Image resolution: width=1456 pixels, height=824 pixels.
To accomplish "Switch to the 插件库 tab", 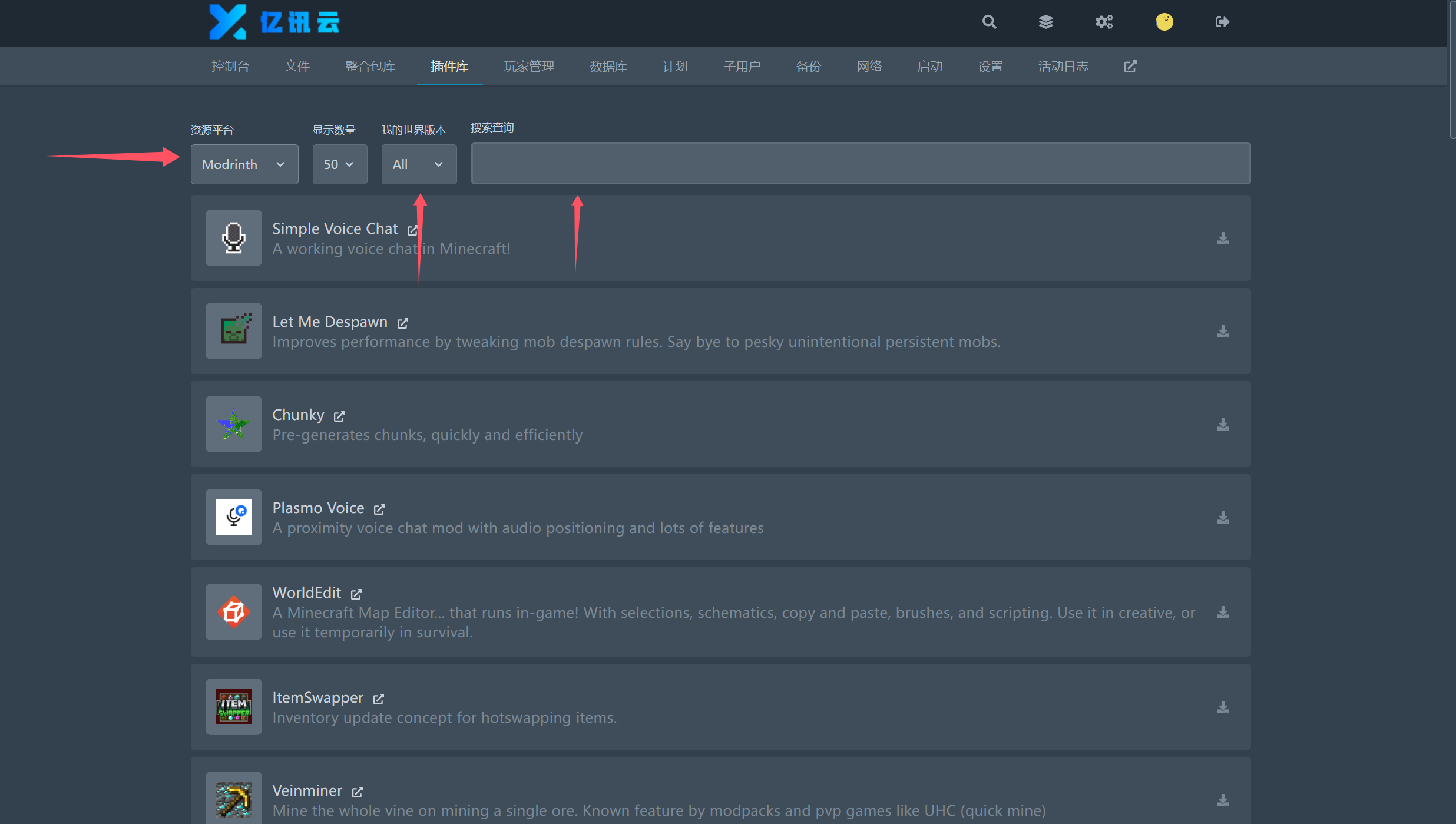I will click(x=449, y=66).
